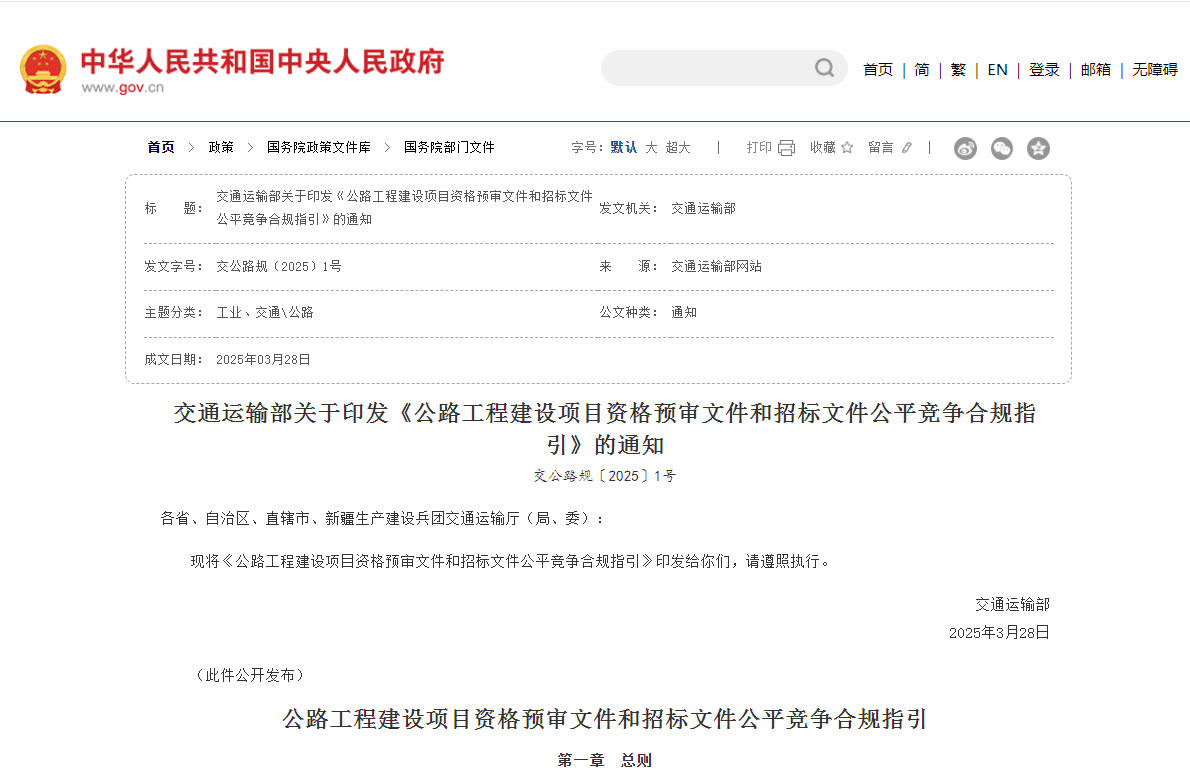The height and width of the screenshot is (780, 1190).
Task: Switch font size to 超大
Action: [676, 147]
